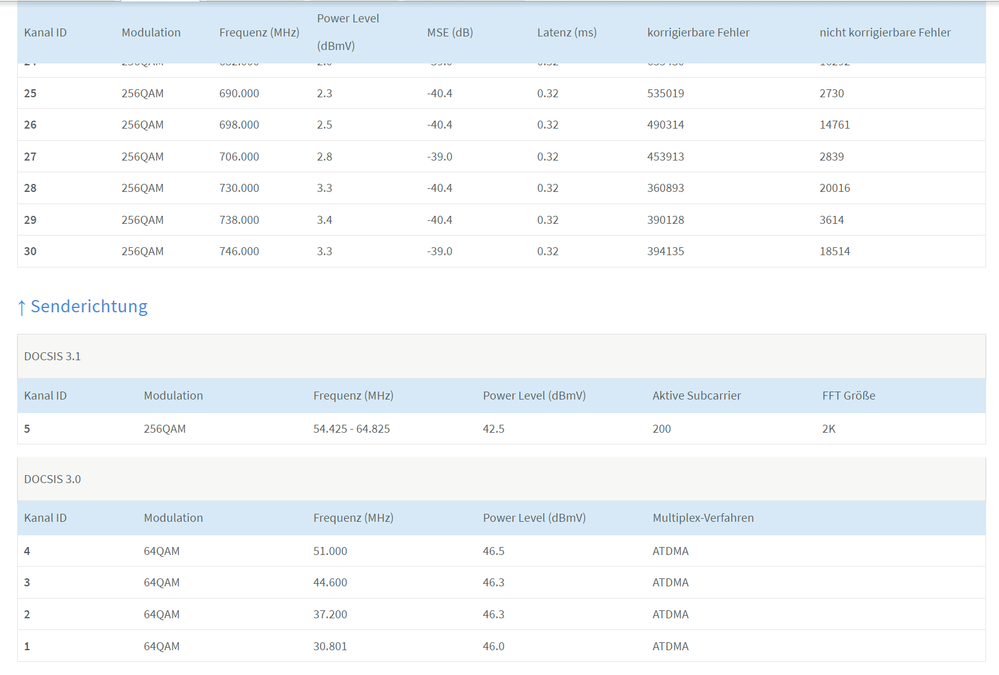The height and width of the screenshot is (675, 999).
Task: Click the up arrow before Senderichtung
Action: (x=22, y=307)
